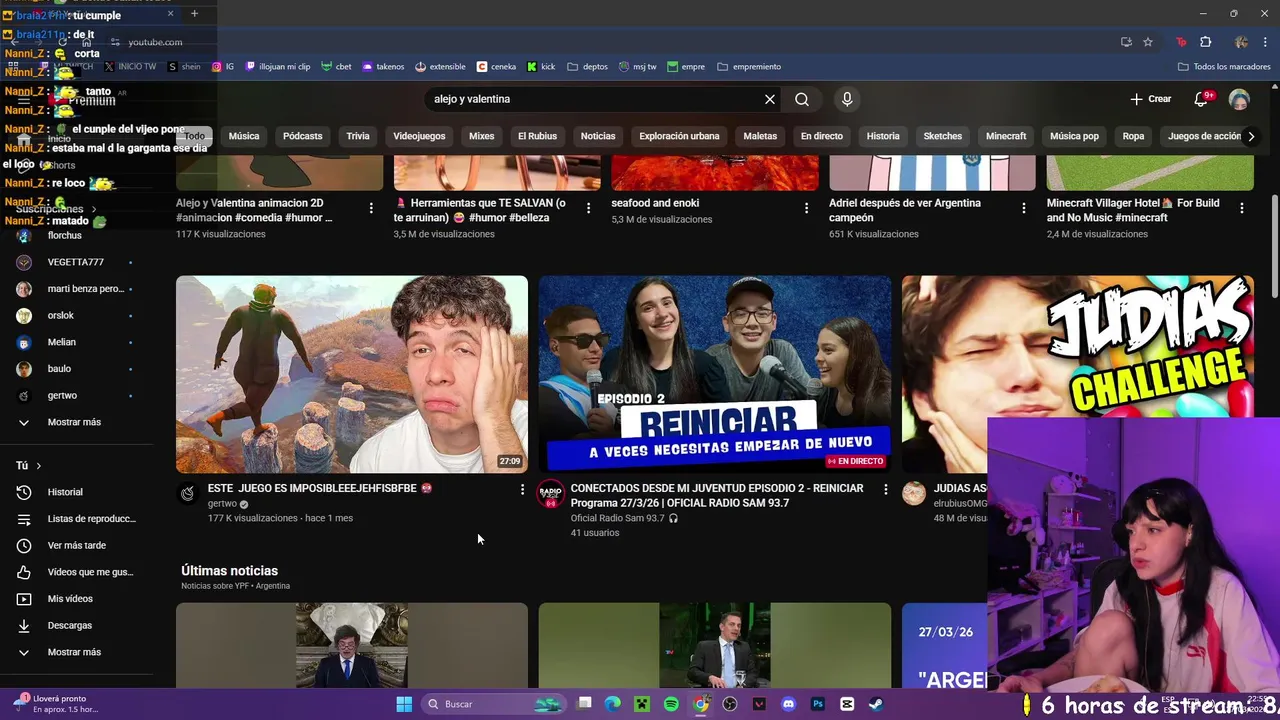
Task: Open Todos los marcadores folder
Action: [1224, 67]
